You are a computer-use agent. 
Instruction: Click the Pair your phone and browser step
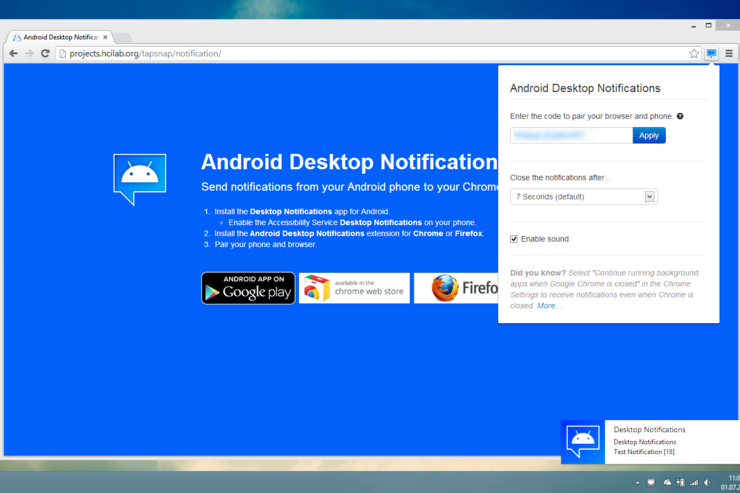click(265, 244)
